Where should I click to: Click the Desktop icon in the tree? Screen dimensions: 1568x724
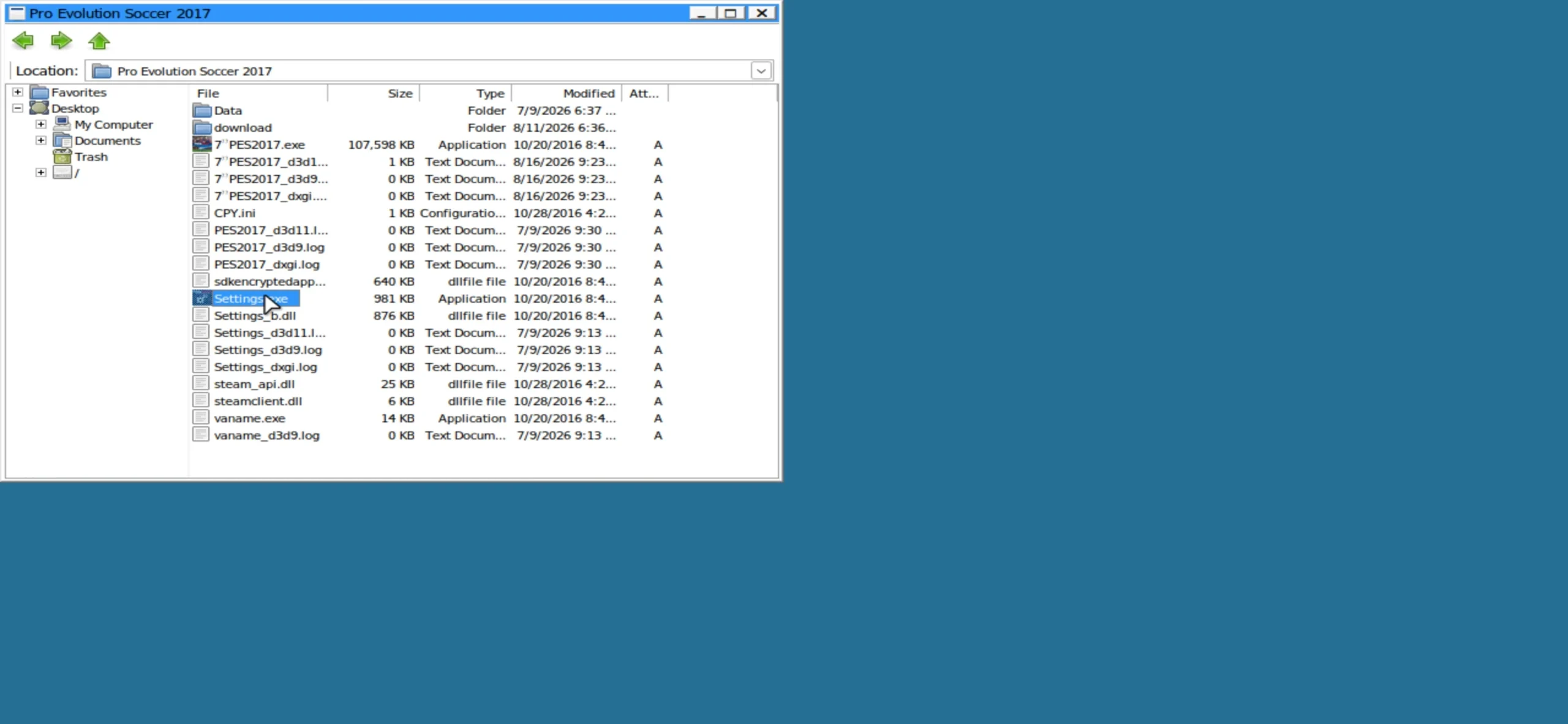click(39, 108)
